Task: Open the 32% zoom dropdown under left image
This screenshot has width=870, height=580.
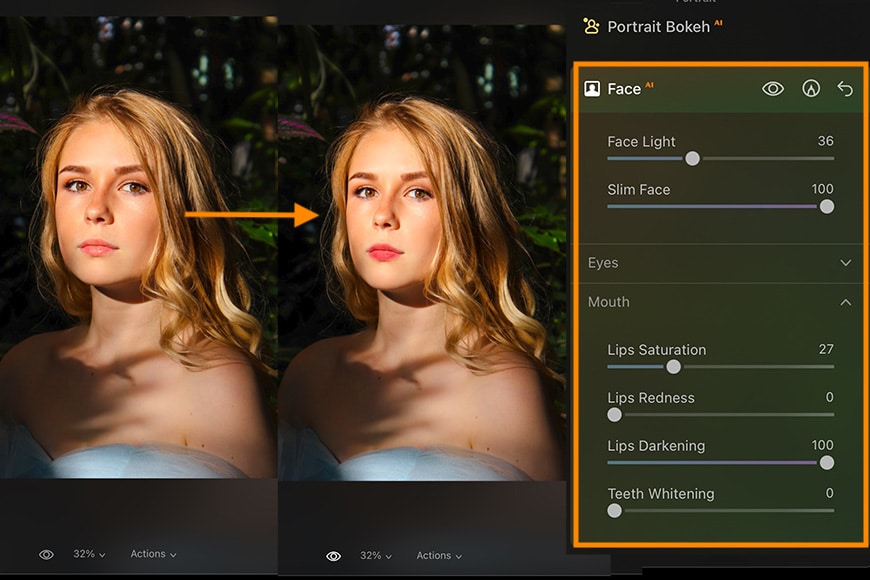Action: [x=89, y=554]
